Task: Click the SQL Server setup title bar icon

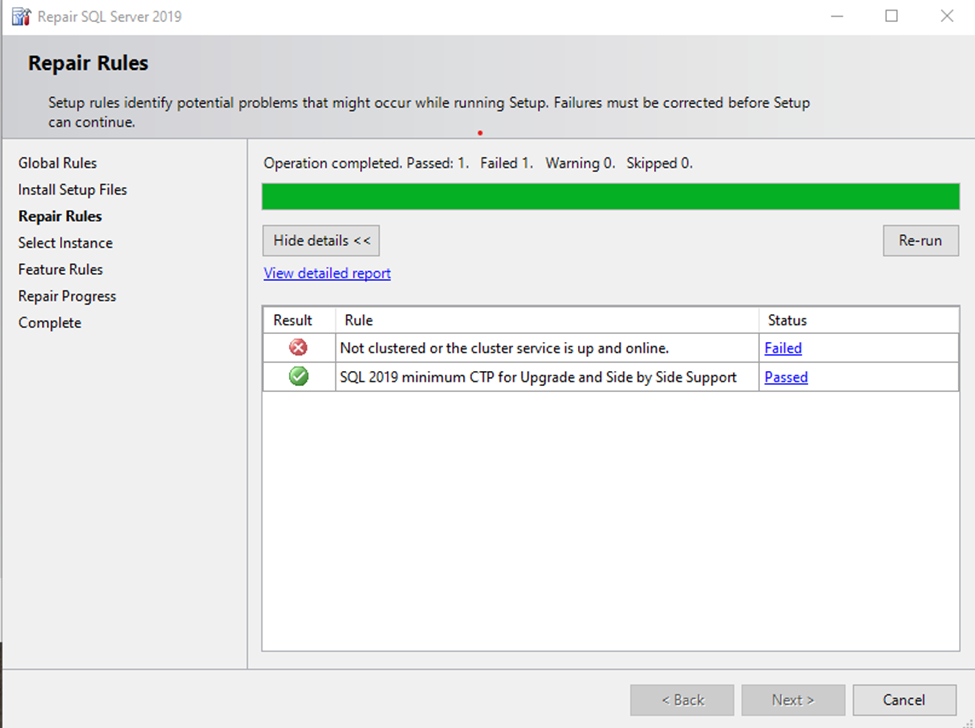Action: [21, 16]
